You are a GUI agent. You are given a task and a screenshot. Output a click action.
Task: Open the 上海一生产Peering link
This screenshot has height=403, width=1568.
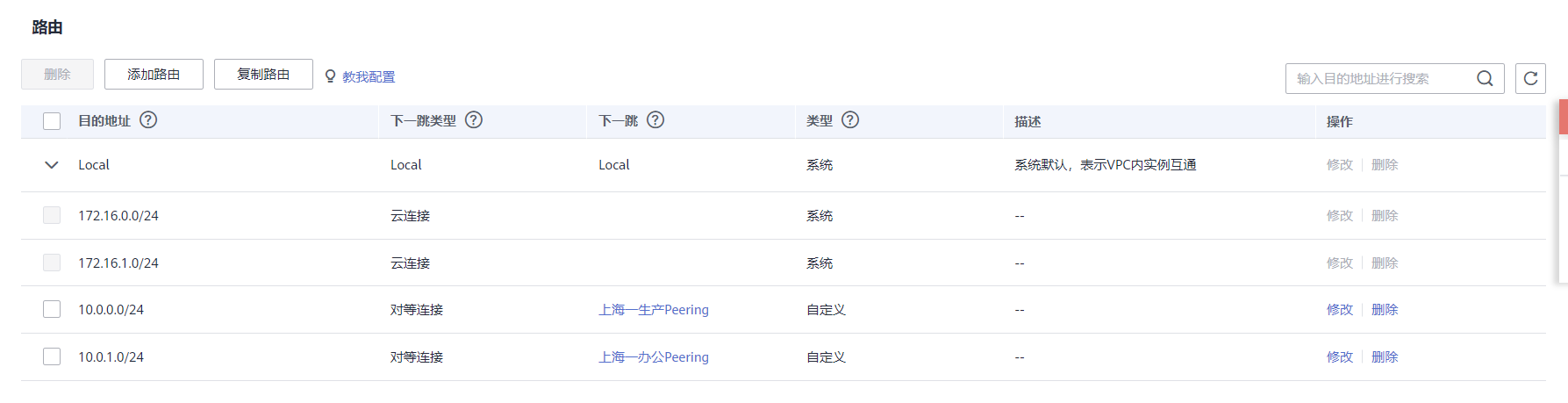(654, 310)
